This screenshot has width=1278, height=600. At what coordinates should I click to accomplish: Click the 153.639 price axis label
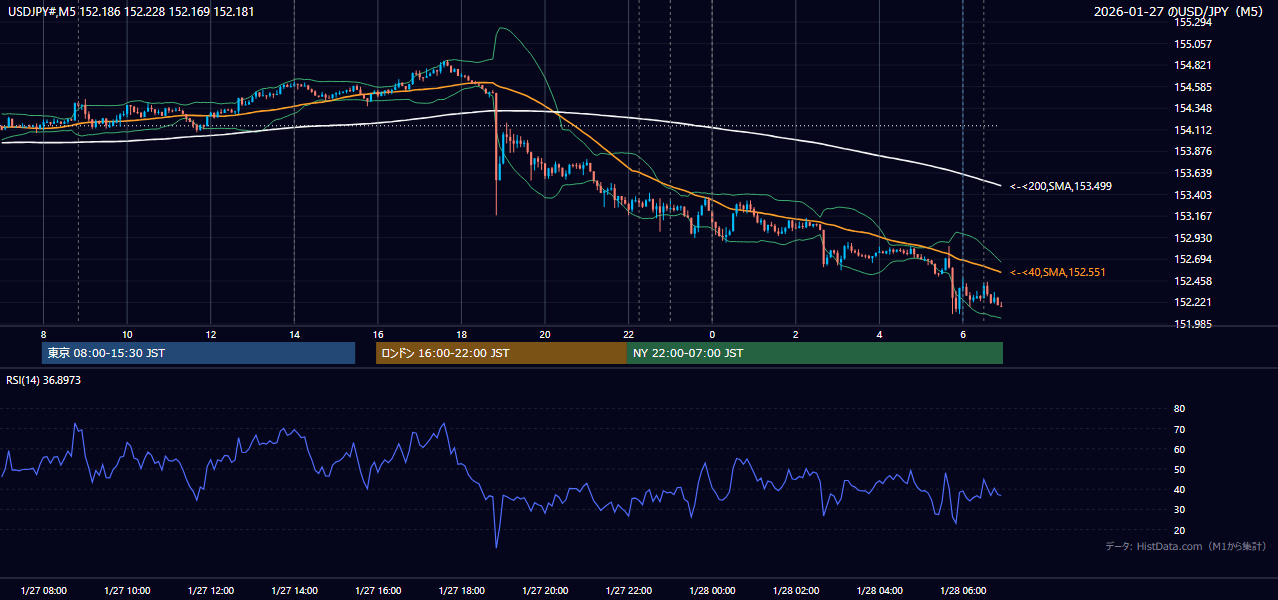(x=1193, y=173)
